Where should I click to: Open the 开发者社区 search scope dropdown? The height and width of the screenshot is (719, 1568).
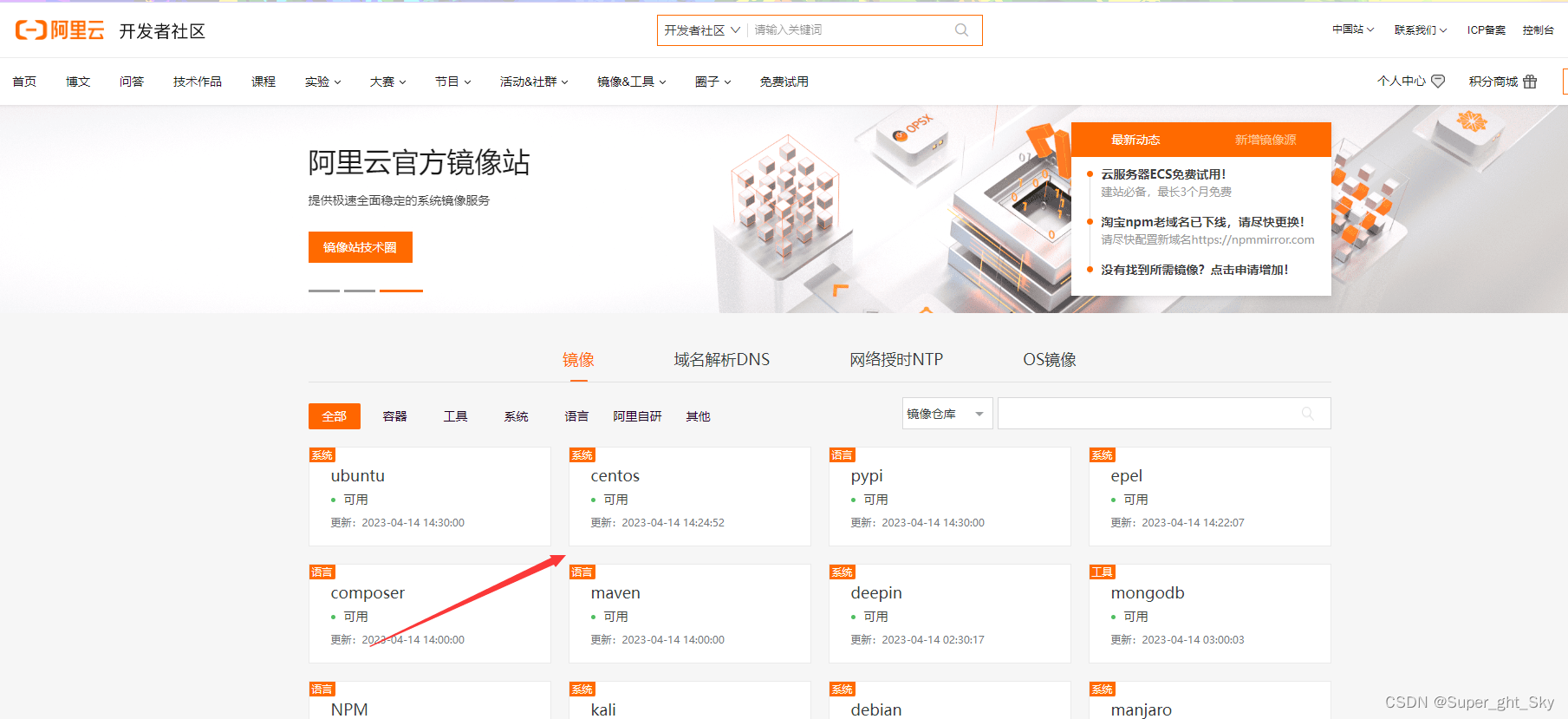pyautogui.click(x=702, y=29)
